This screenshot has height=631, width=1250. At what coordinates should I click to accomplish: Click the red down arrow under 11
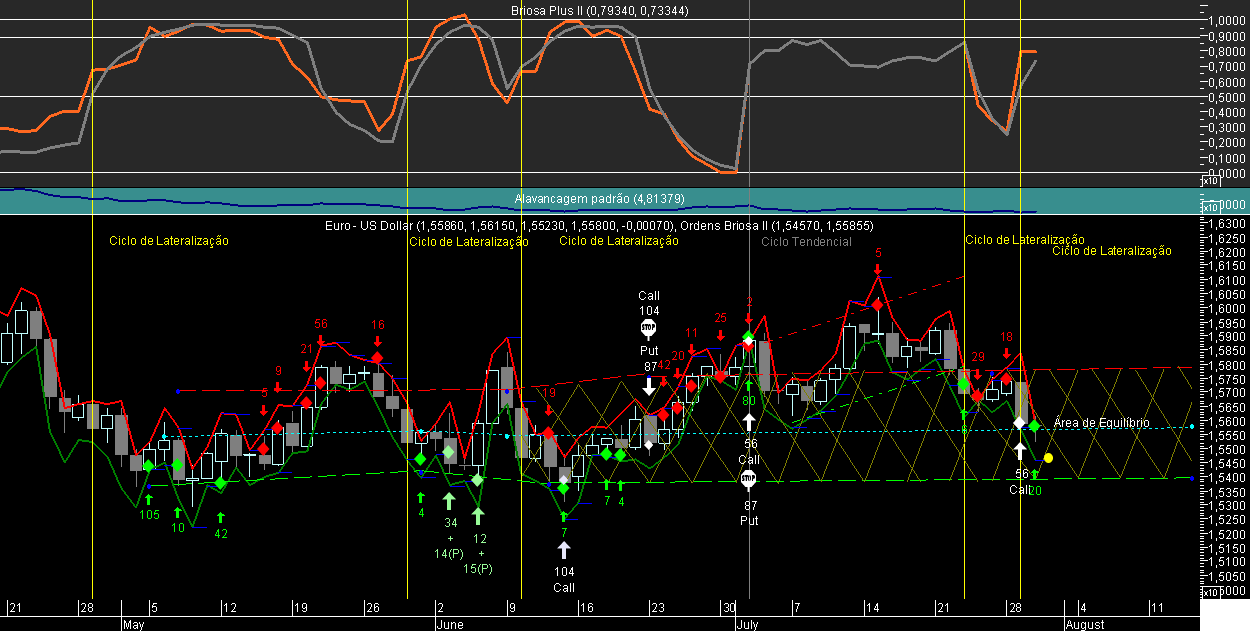691,349
